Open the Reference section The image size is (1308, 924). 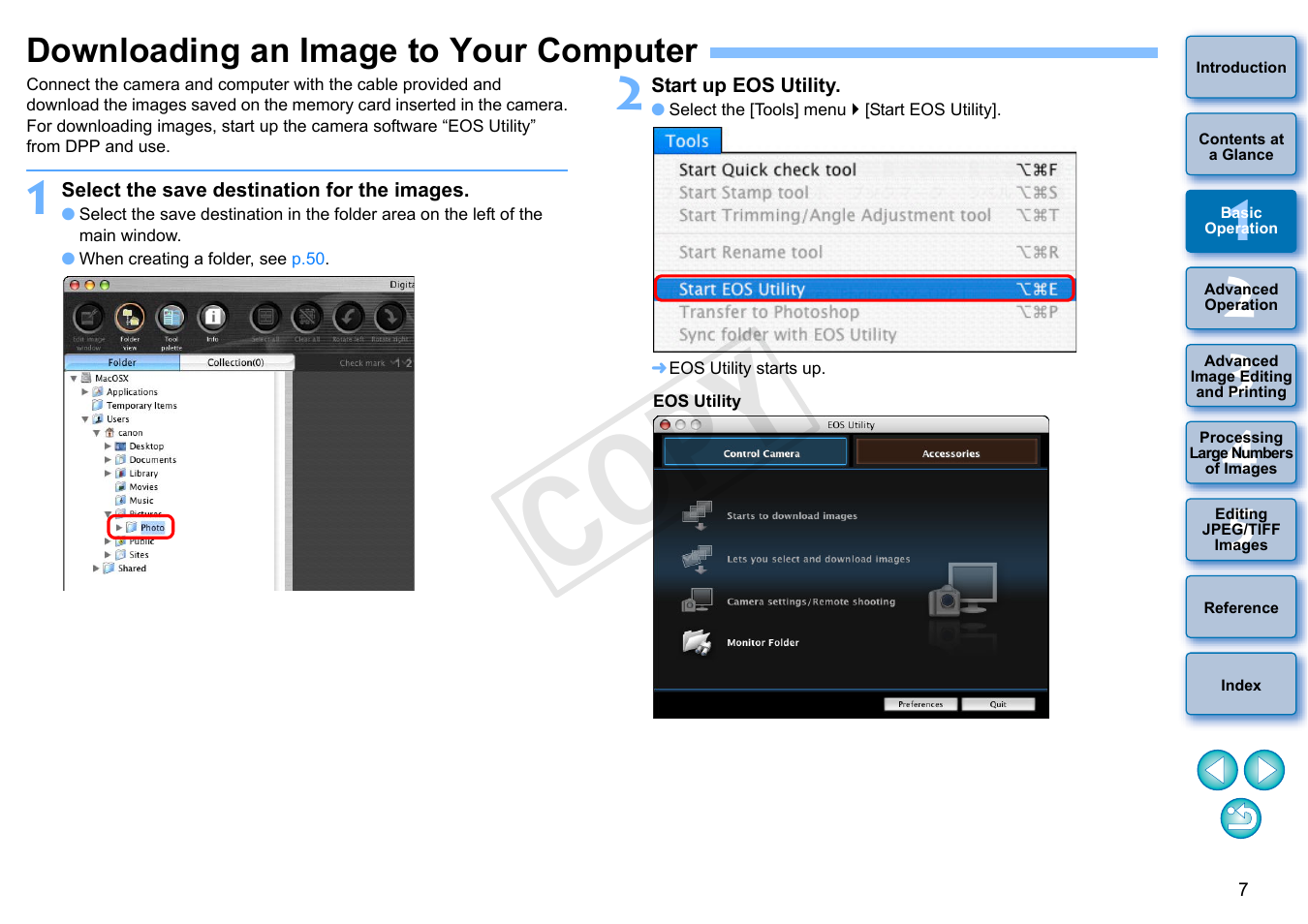[1241, 607]
